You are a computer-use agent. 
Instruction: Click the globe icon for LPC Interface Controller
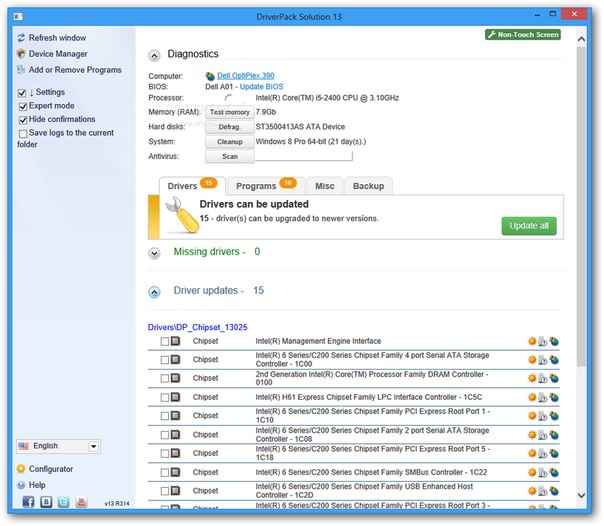click(x=554, y=397)
